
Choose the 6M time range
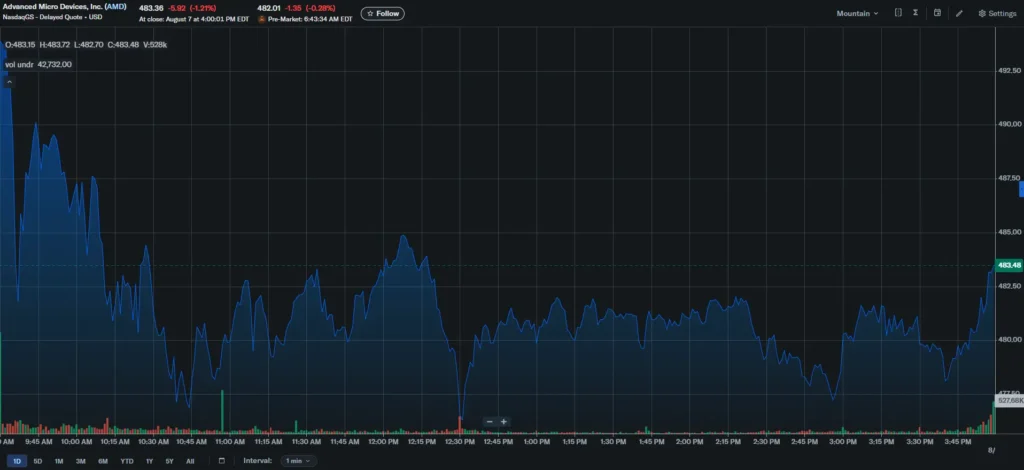103,461
